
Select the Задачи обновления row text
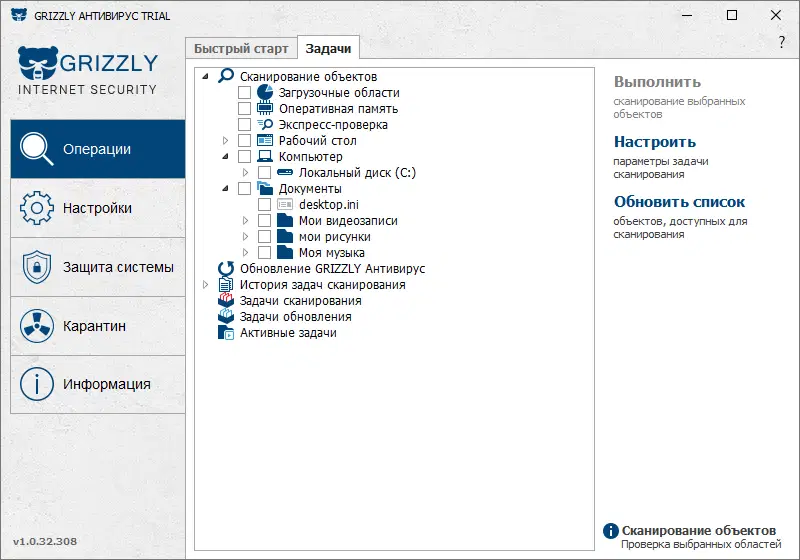(295, 316)
